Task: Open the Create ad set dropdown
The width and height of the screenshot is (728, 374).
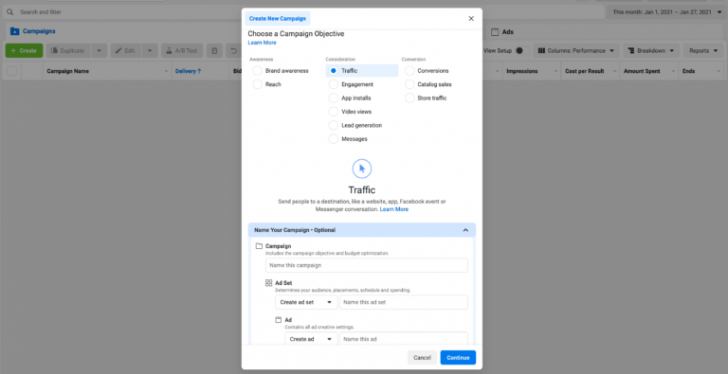Action: pyautogui.click(x=306, y=302)
